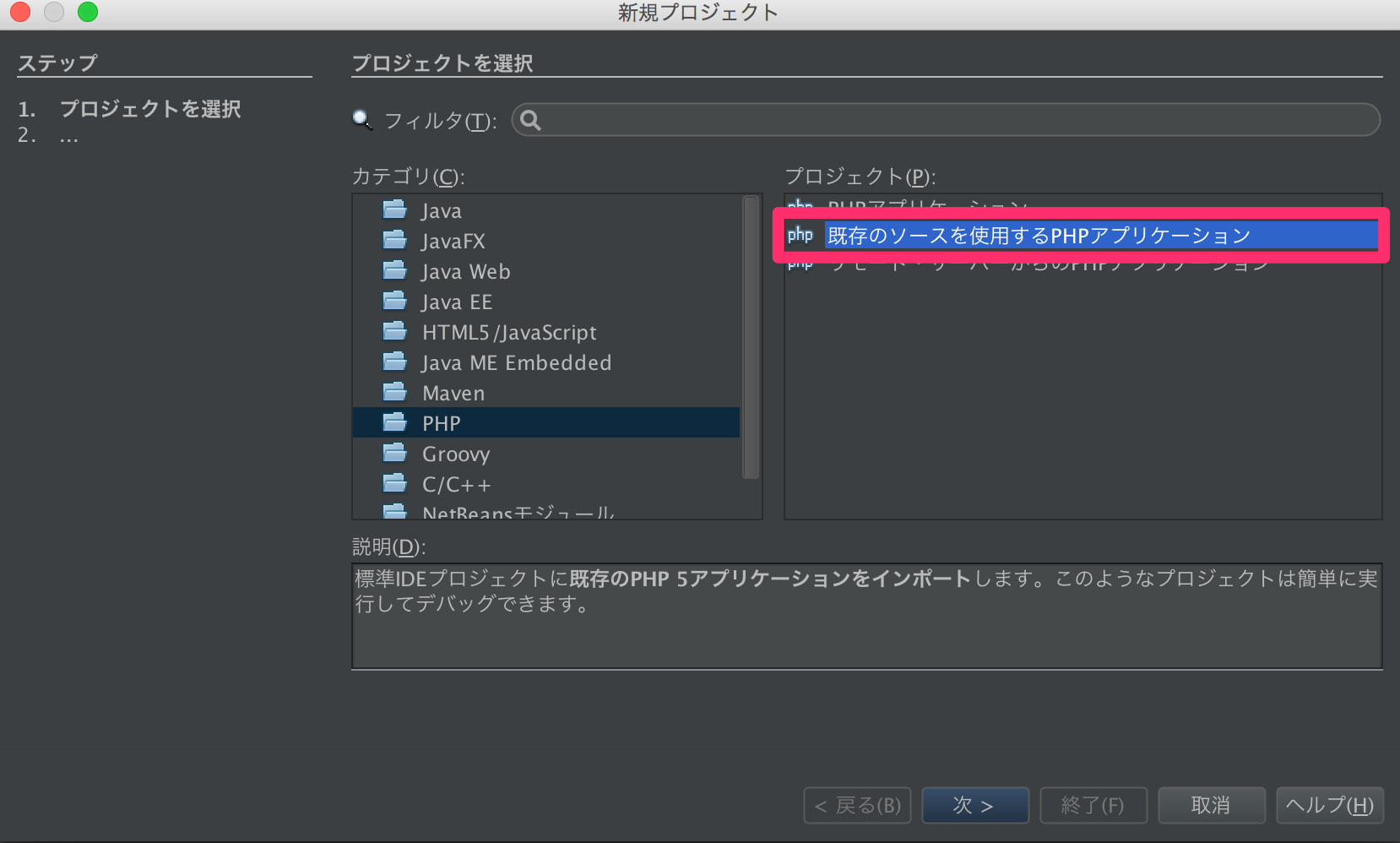Select the Java ME Embedded category
The height and width of the screenshot is (843, 1400).
coord(515,362)
